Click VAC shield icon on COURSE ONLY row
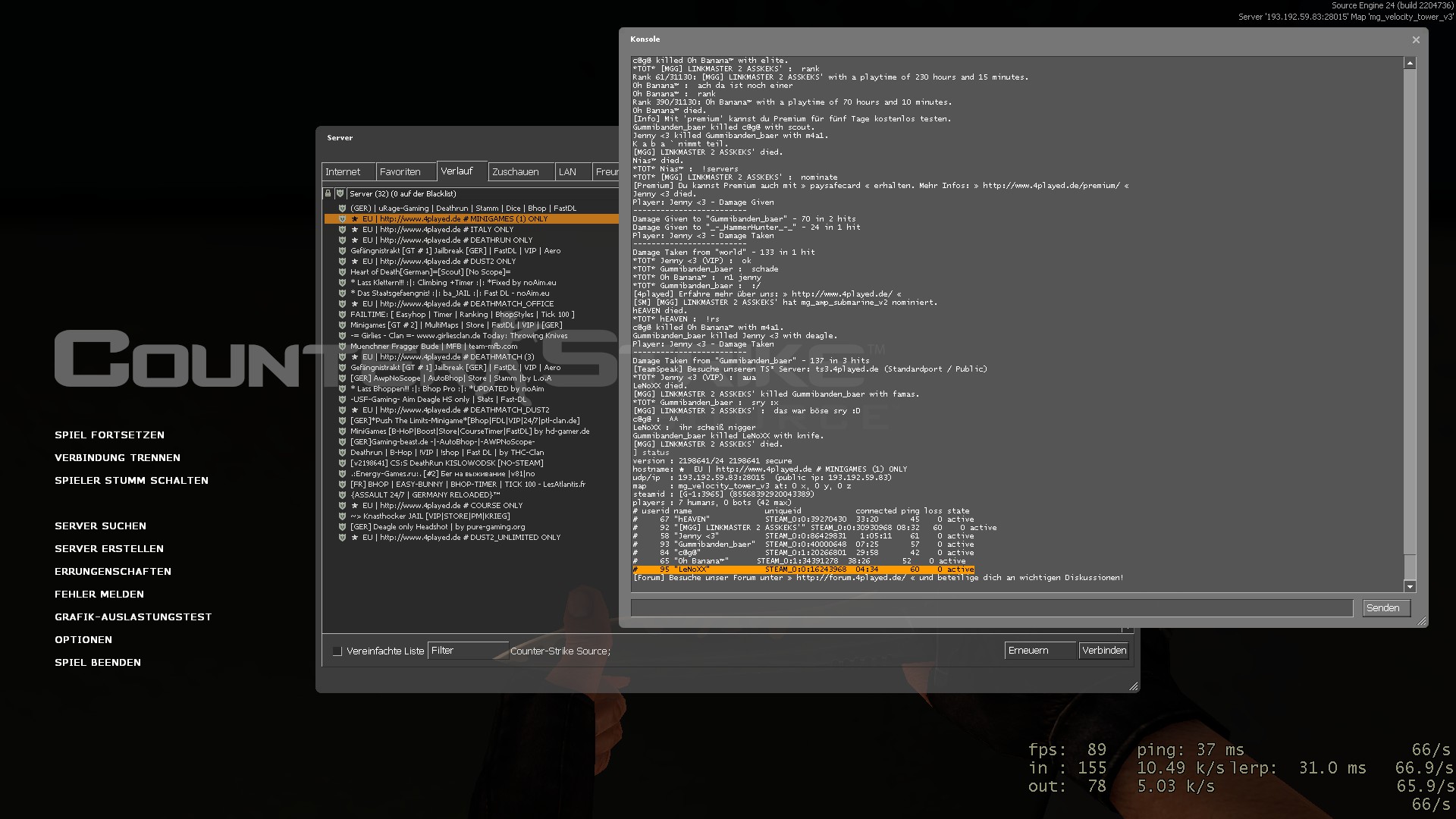This screenshot has height=819, width=1456. 342,505
